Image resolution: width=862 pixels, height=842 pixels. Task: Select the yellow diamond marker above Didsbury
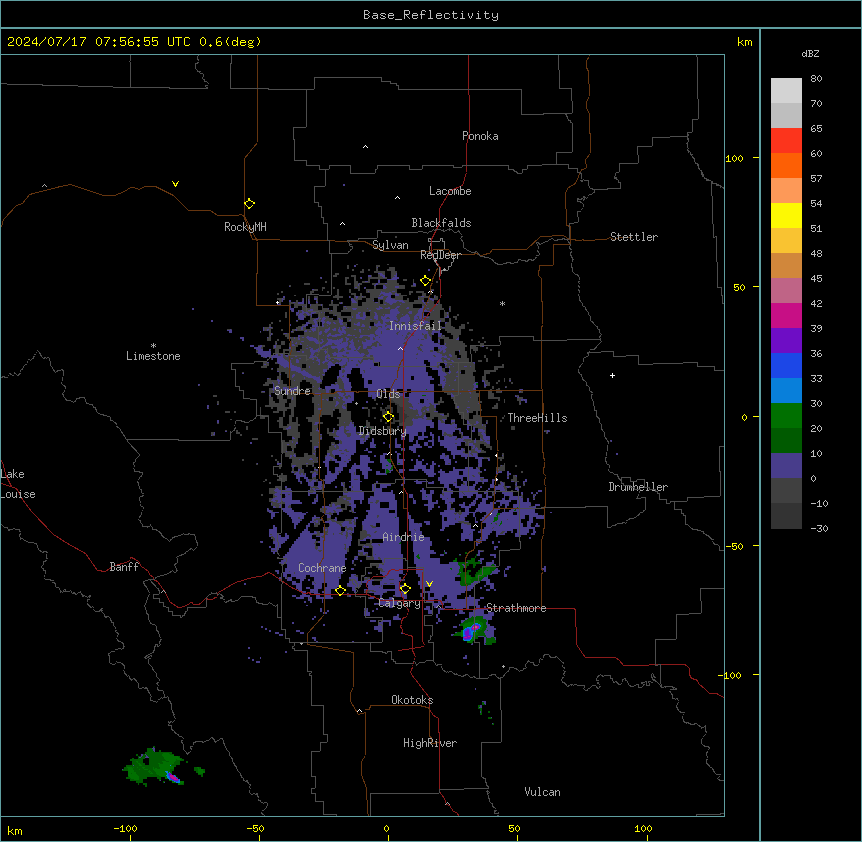388,417
